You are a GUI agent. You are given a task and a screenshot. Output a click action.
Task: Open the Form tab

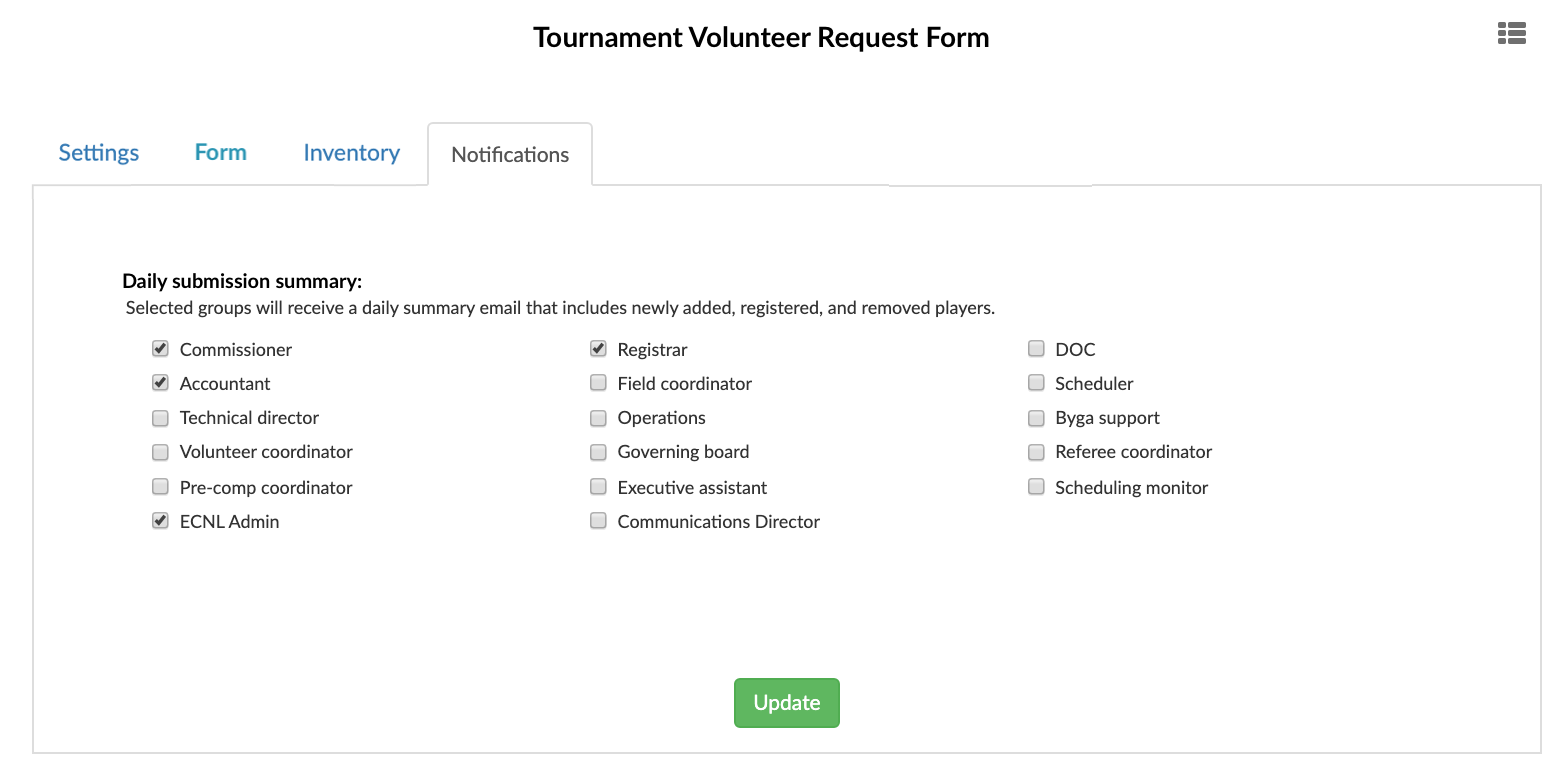(221, 153)
